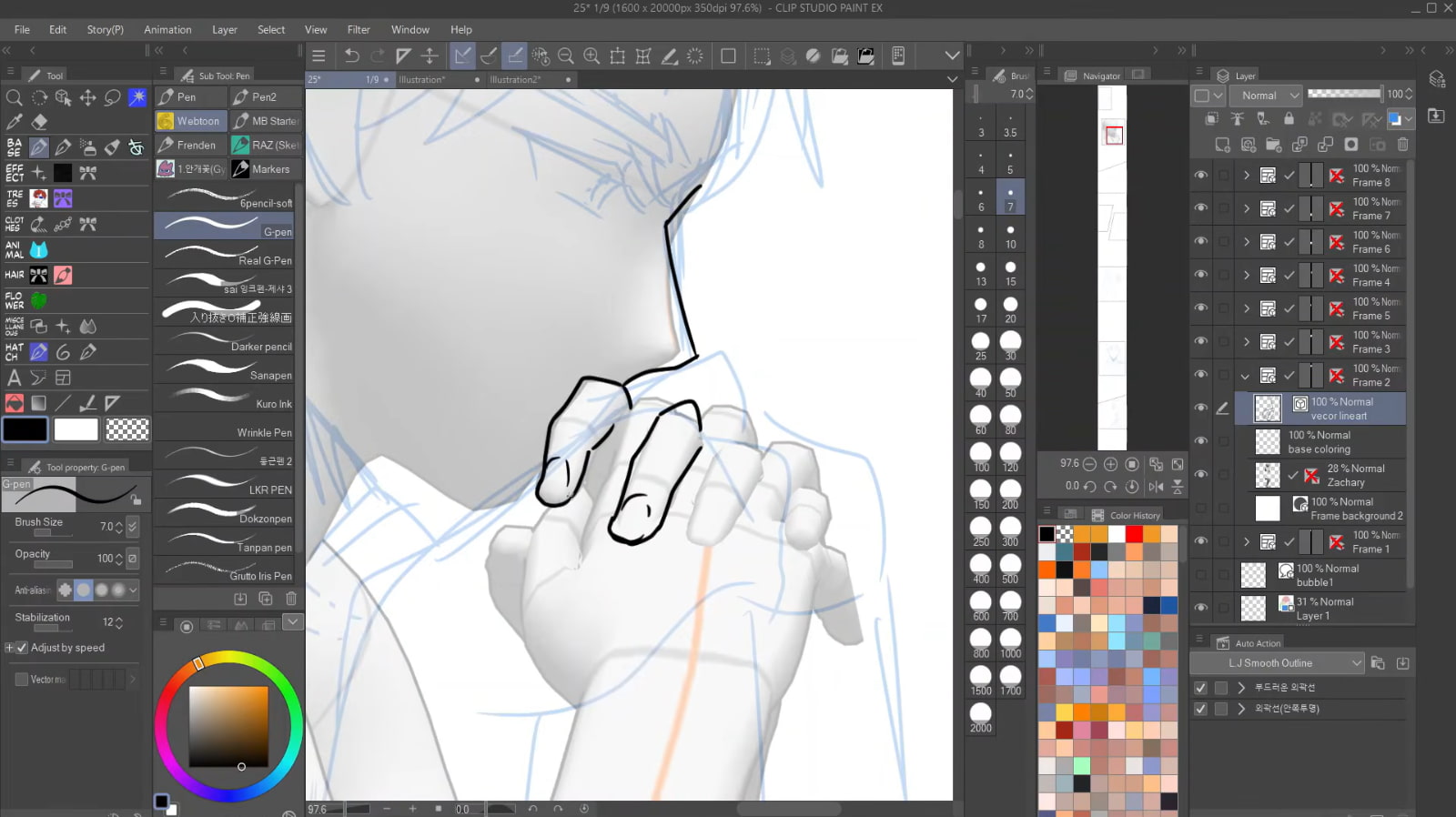Click the Brush Size value field

[x=106, y=527]
